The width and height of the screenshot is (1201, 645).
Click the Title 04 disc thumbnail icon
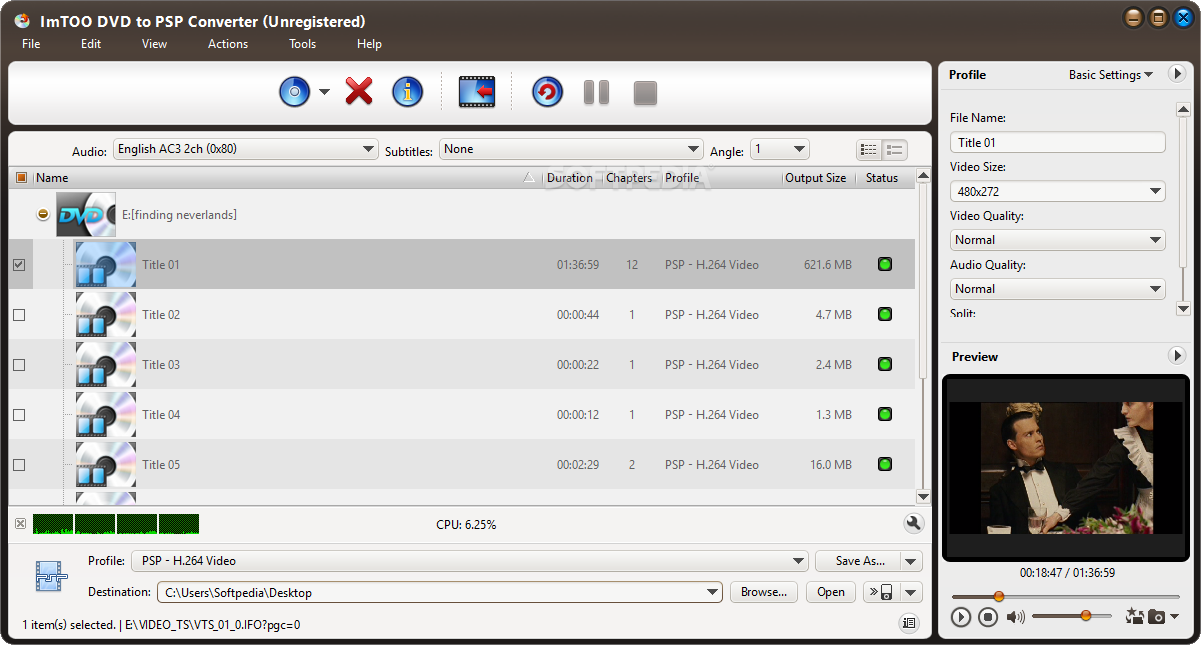[x=105, y=415]
